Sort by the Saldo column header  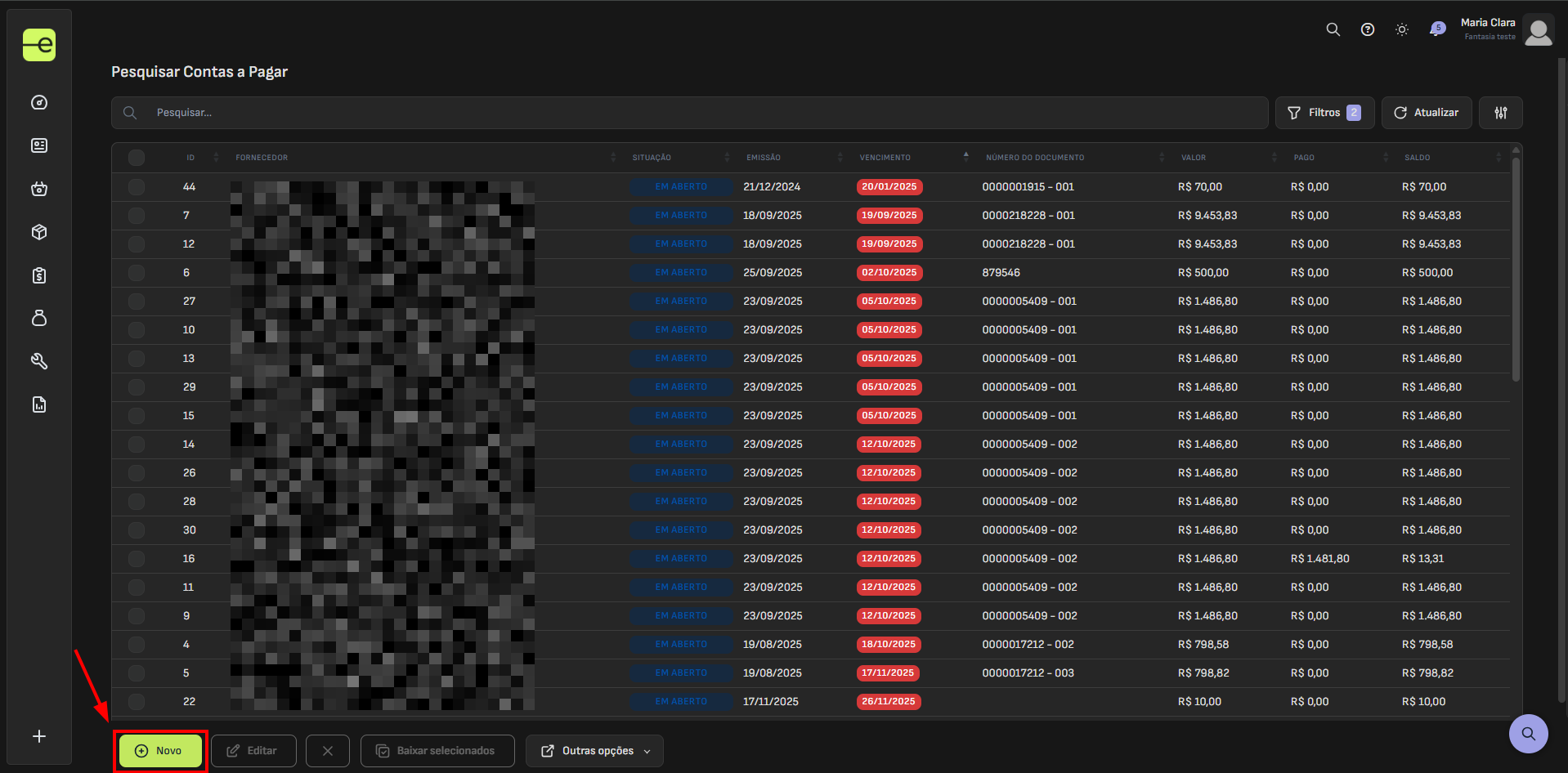[1418, 158]
